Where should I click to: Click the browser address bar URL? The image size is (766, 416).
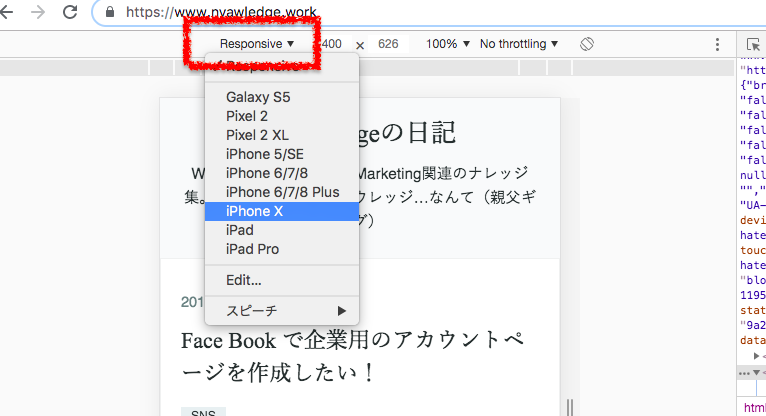point(221,12)
